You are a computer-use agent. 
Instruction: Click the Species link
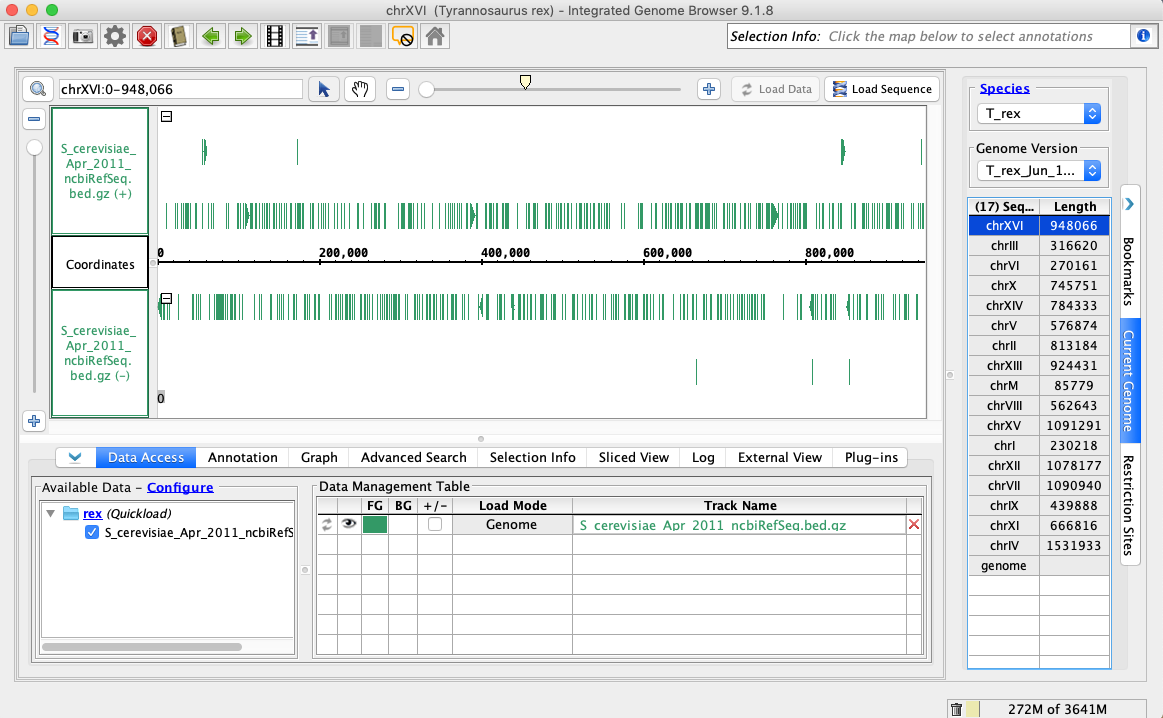point(1004,88)
